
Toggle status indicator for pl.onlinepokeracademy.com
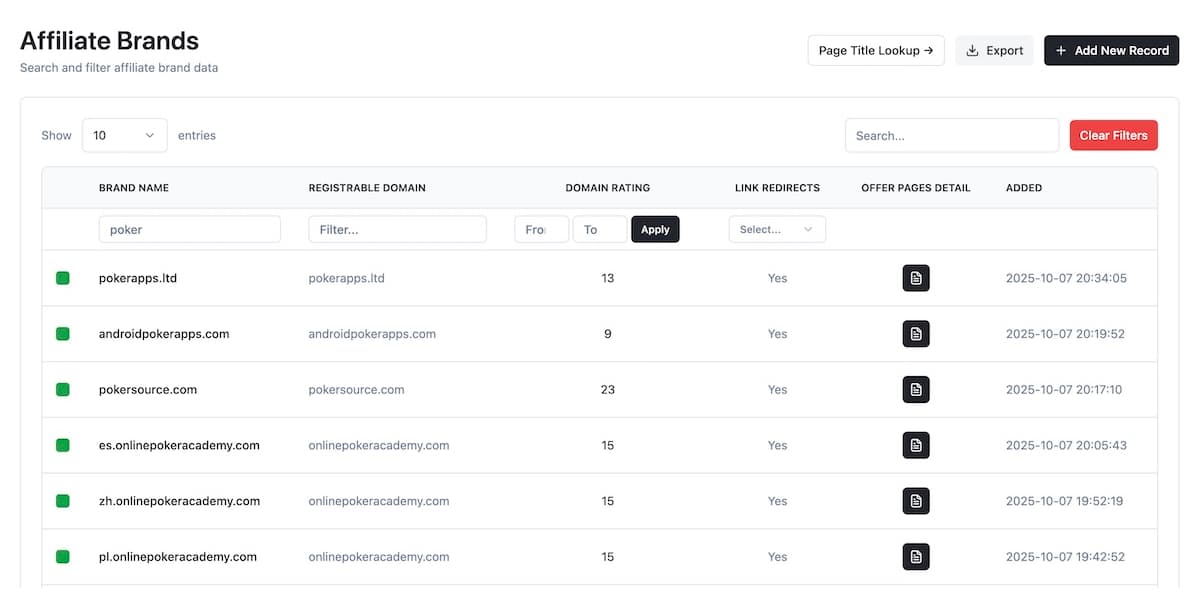(62, 556)
